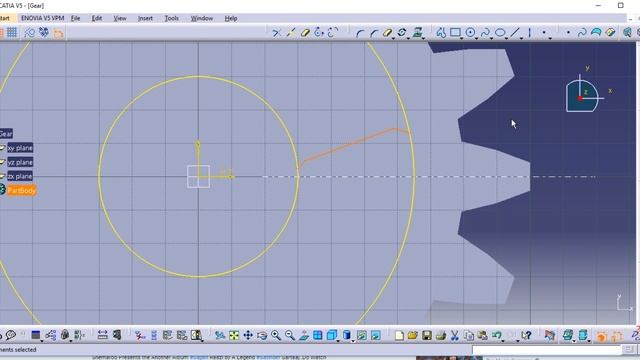
Task: Activate the Pan tool
Action: pos(248,336)
